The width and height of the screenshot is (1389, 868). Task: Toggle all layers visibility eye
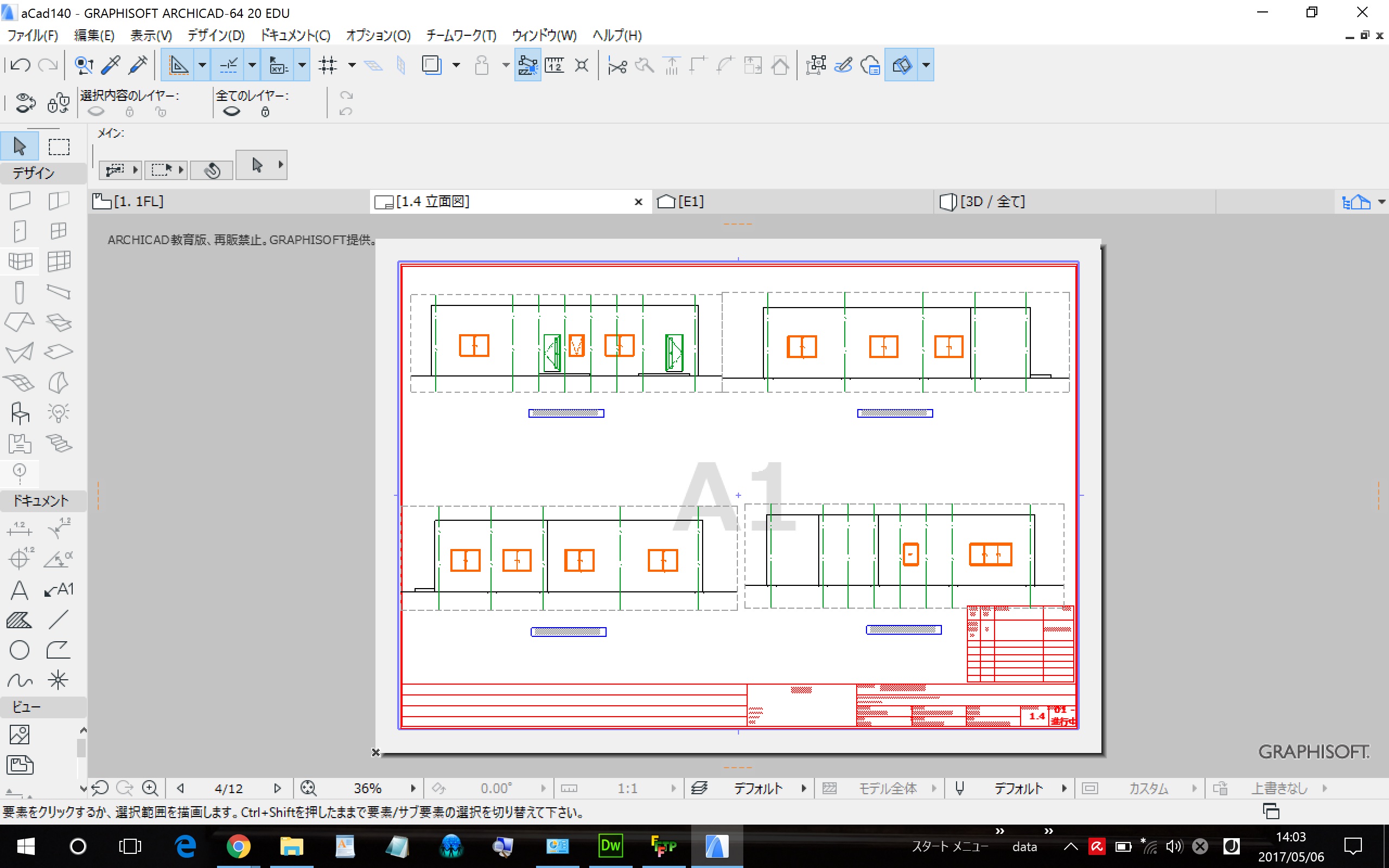[231, 111]
